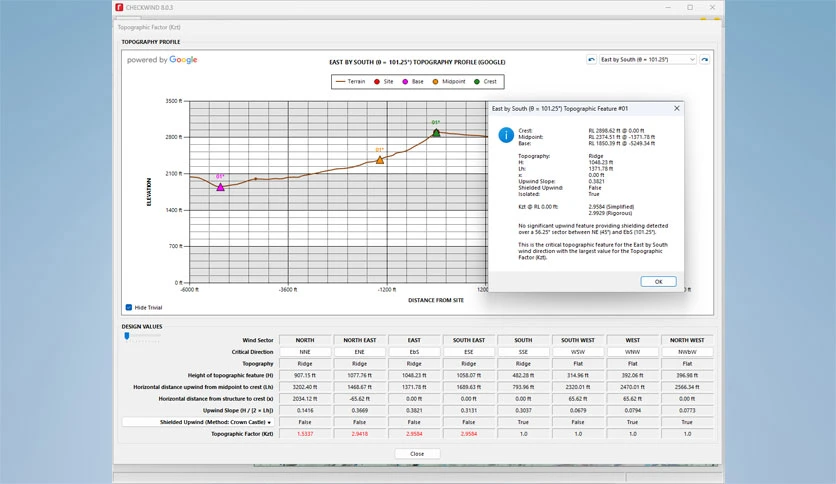Click the SOUTH WEST topography Flat cell
Screen dimensions: 836x484
(x=578, y=364)
